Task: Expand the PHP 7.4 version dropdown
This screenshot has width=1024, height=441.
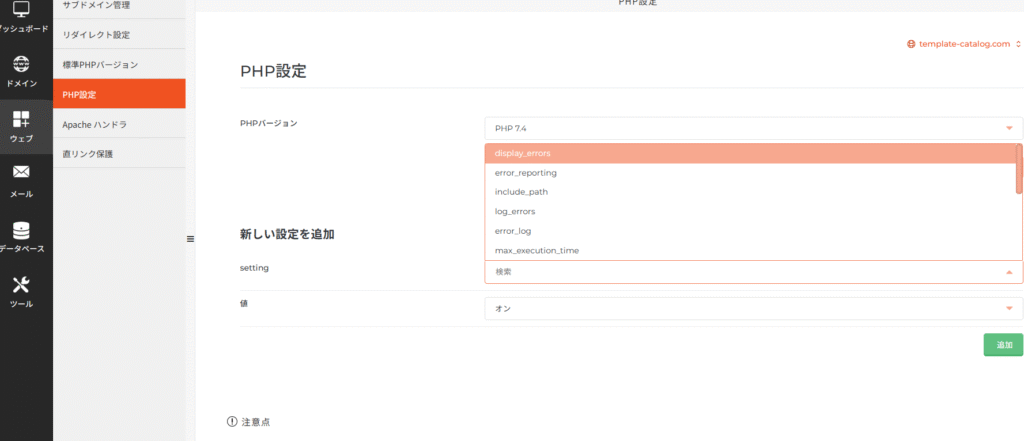Action: tap(1008, 128)
